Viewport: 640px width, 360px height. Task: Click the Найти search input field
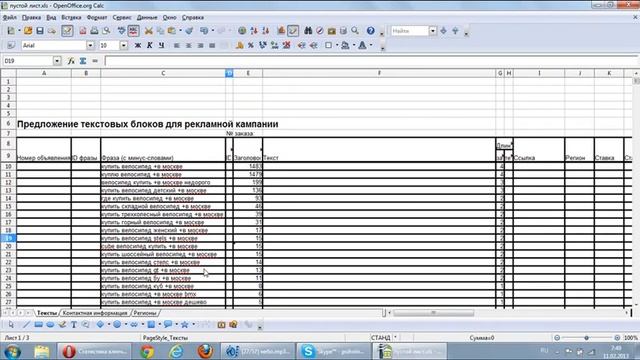click(409, 31)
